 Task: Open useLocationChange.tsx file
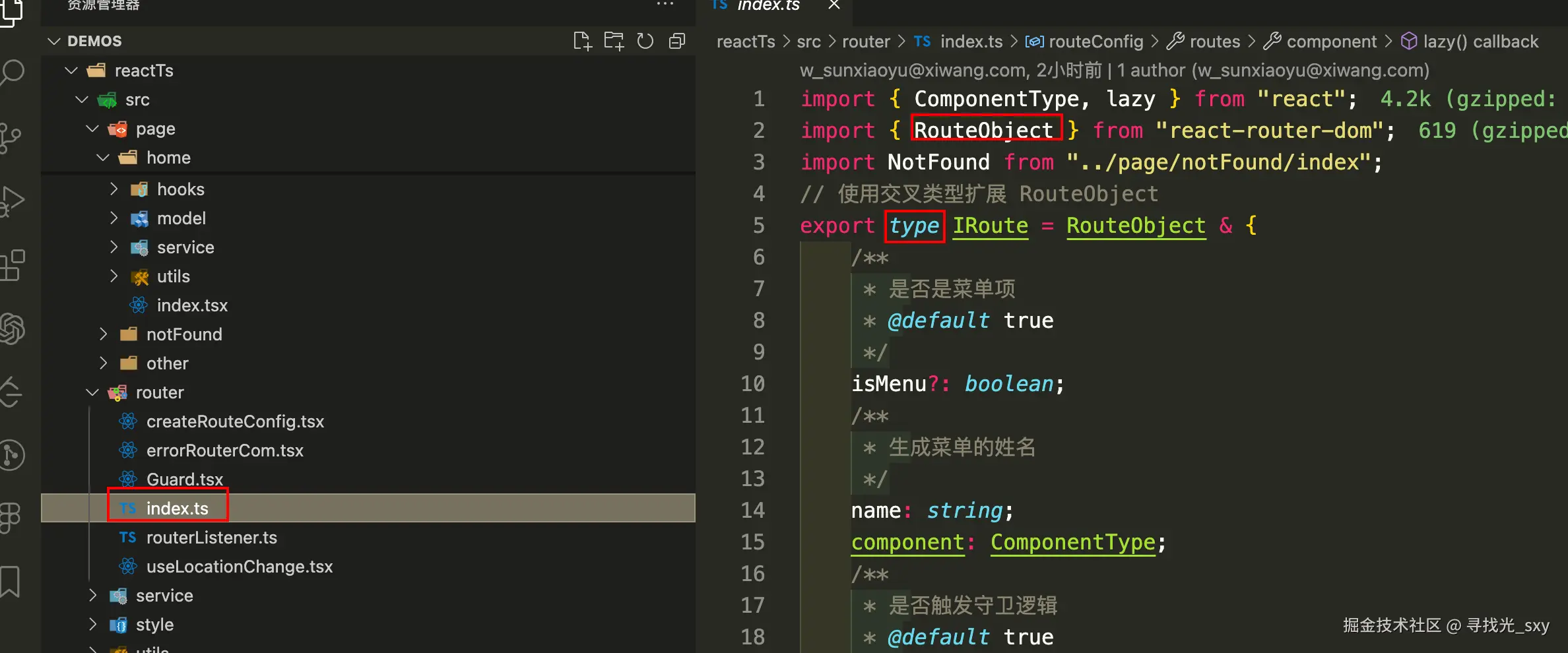pos(240,567)
